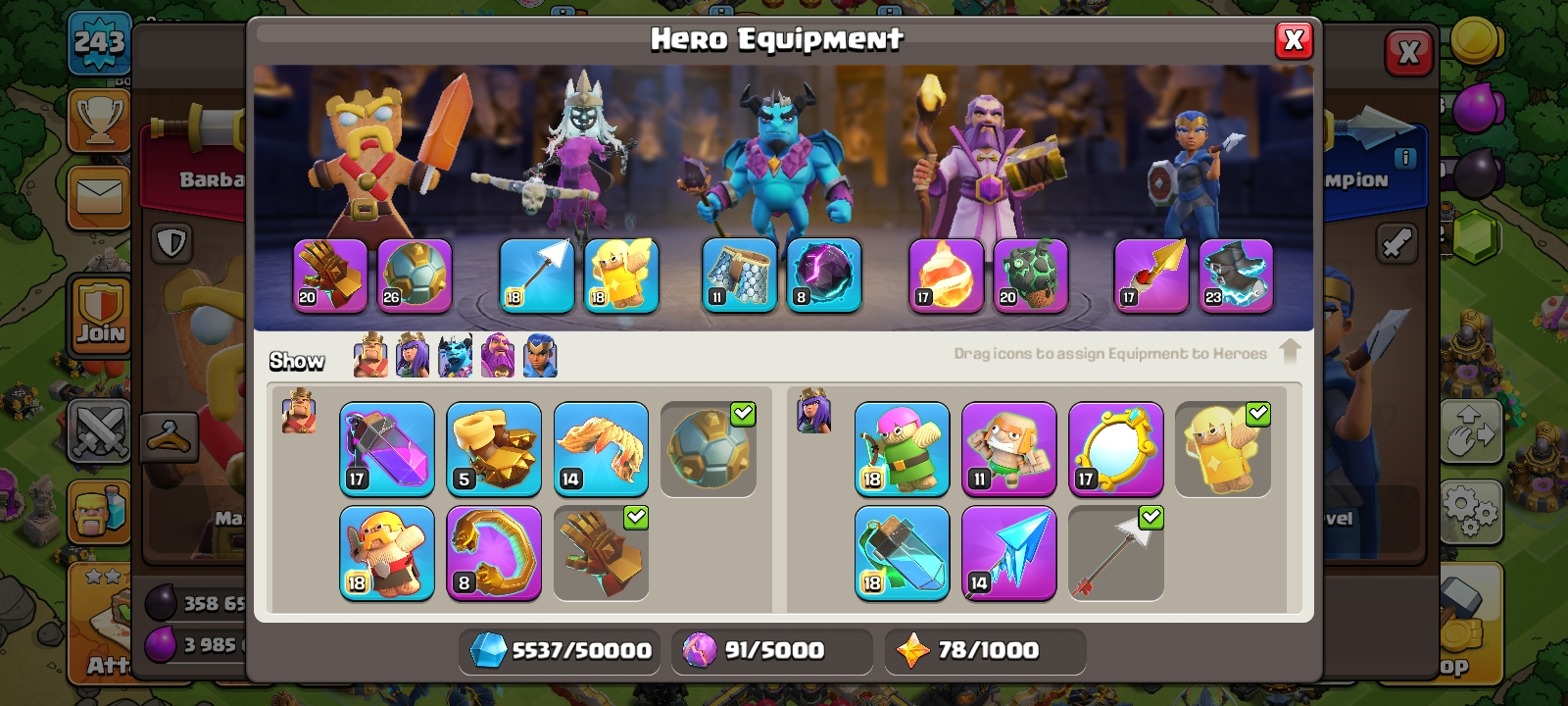Select the level 8 golden snake bracelet
This screenshot has width=1568, height=706.
494,553
